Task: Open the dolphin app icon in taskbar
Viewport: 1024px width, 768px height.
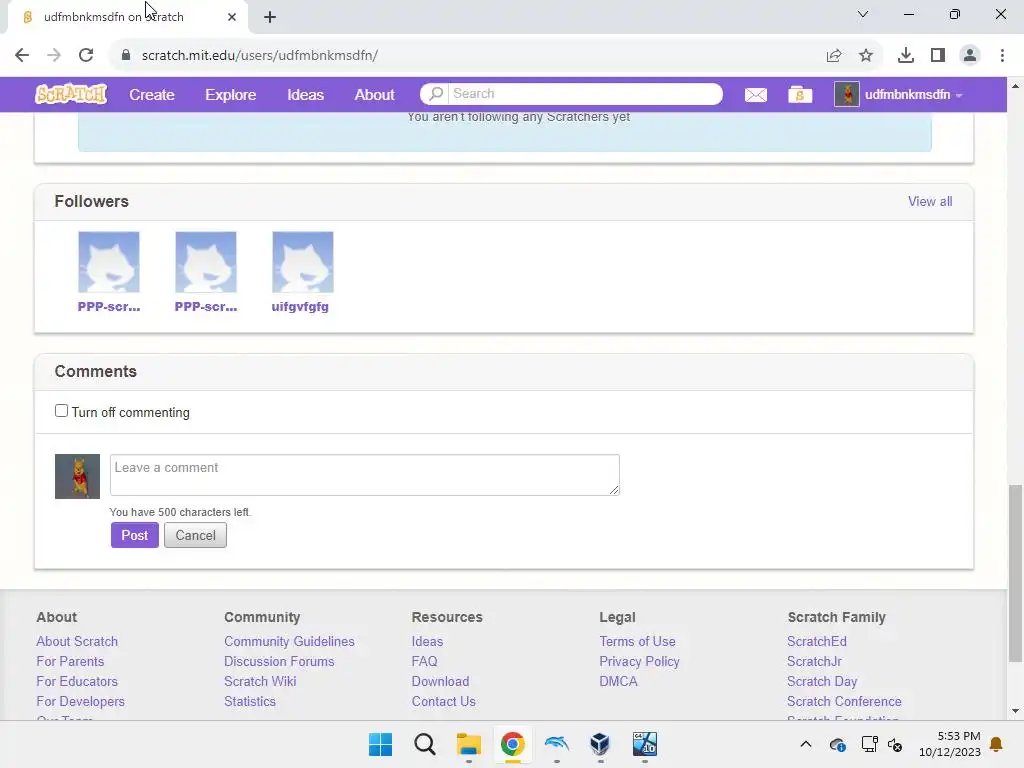Action: 556,744
